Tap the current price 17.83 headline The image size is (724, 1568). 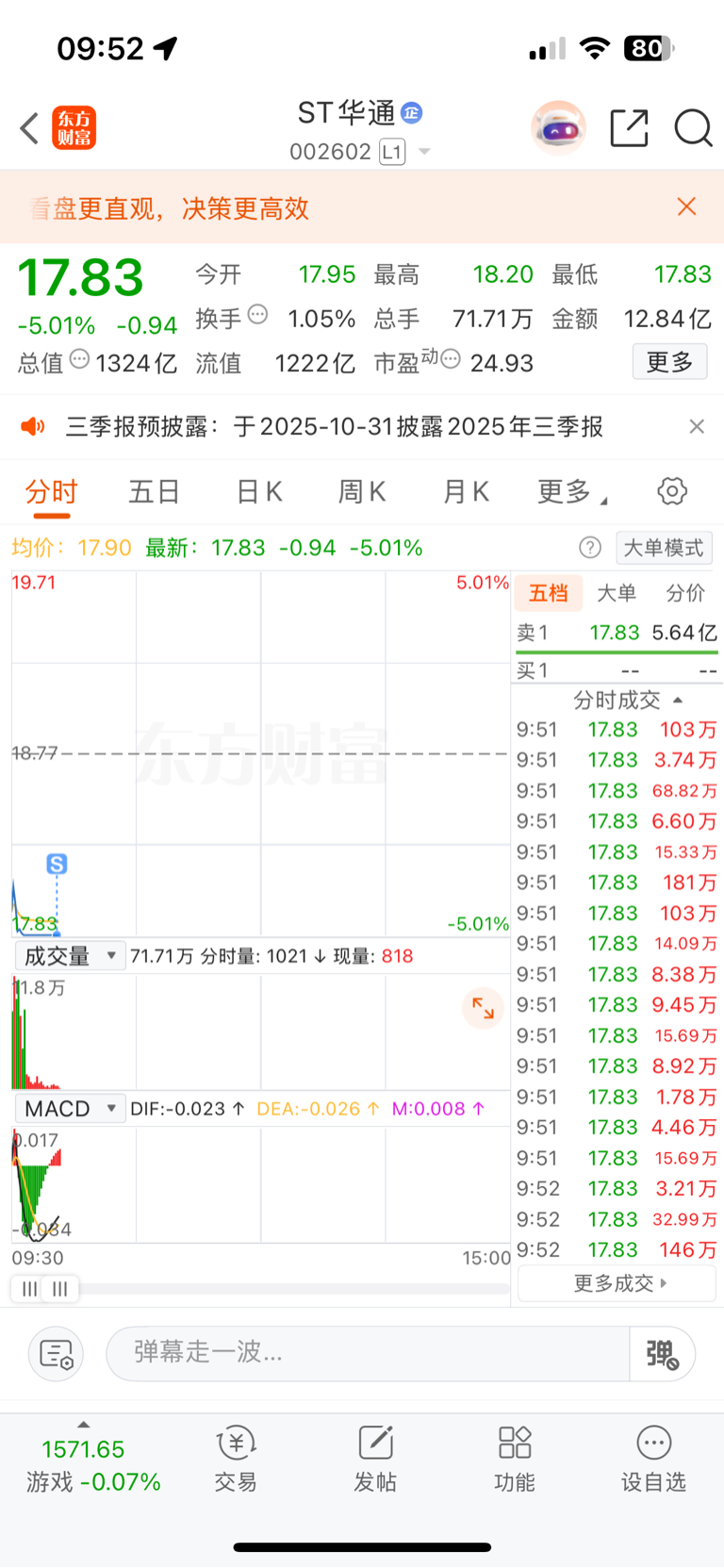pos(81,277)
